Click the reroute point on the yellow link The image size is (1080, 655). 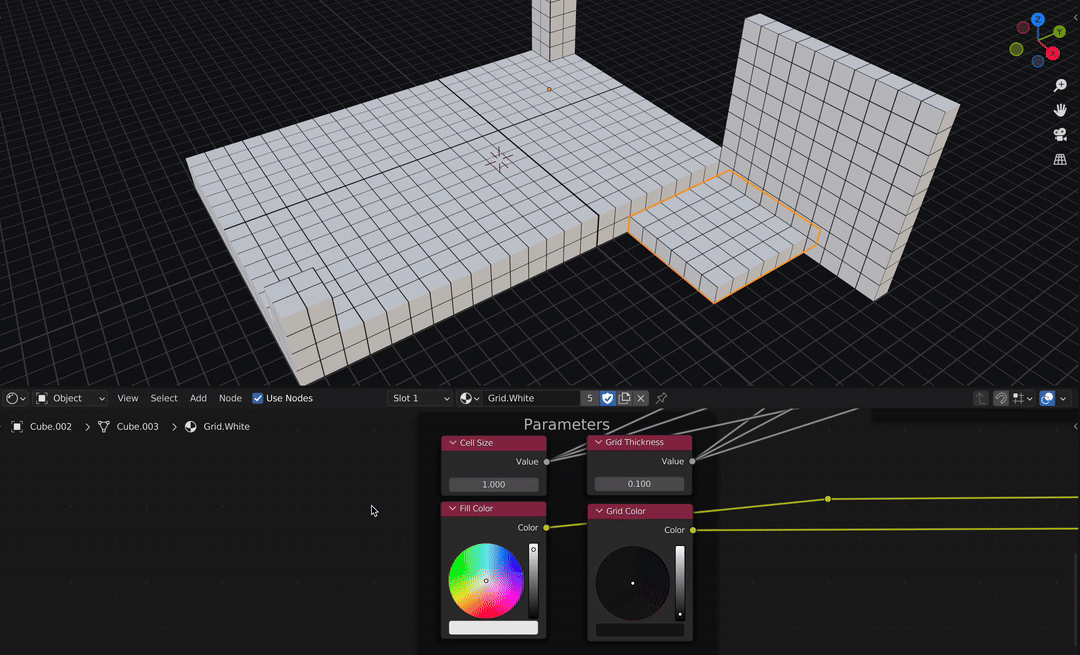point(828,499)
